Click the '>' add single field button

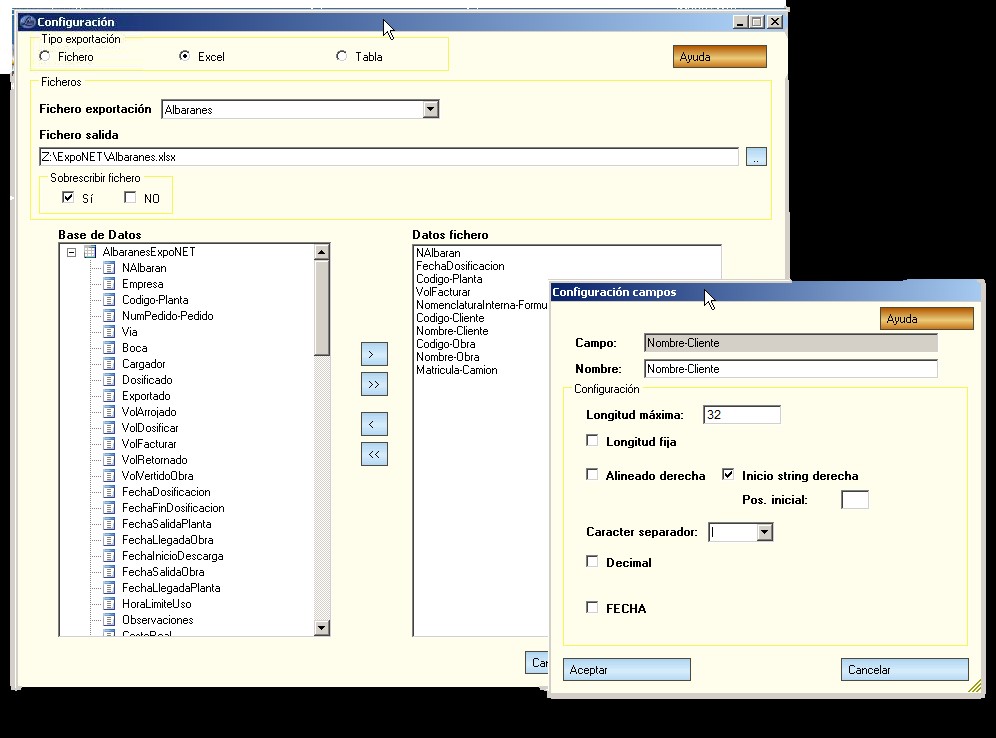coord(374,354)
